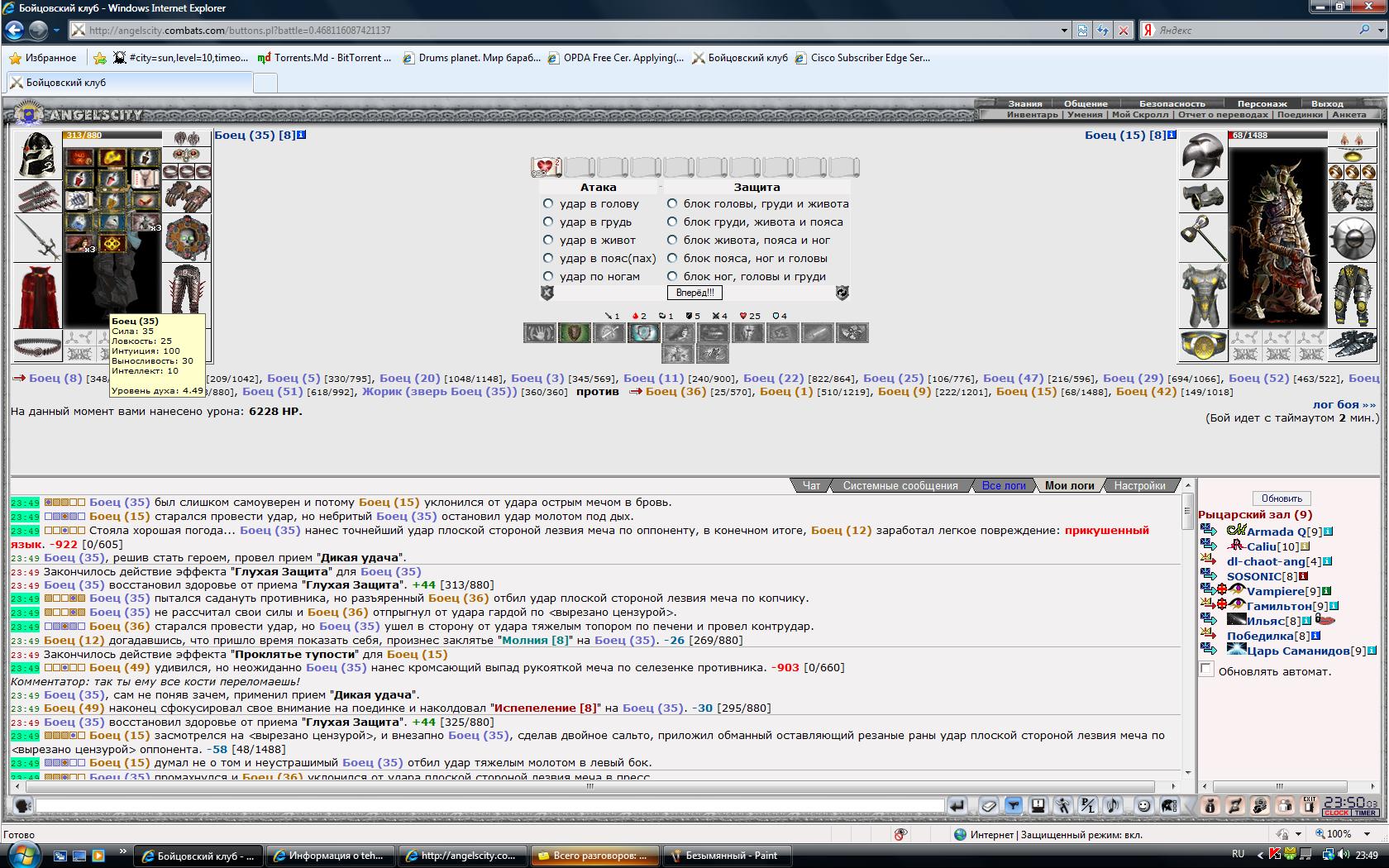Screen dimensions: 1389x868
Task: Click the computer alert icon in chat toolbar
Action: tap(1038, 805)
